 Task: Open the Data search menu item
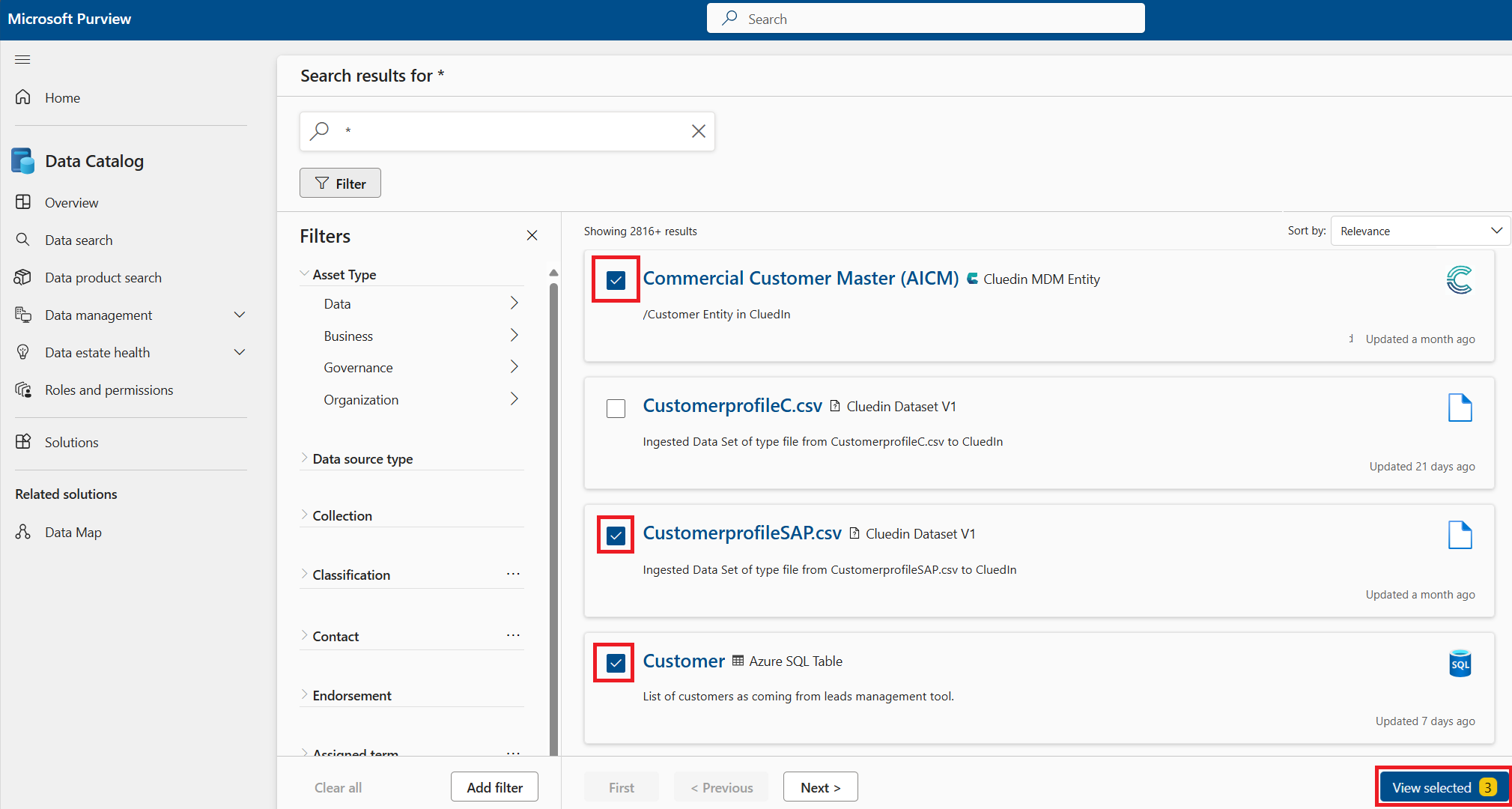pyautogui.click(x=79, y=240)
